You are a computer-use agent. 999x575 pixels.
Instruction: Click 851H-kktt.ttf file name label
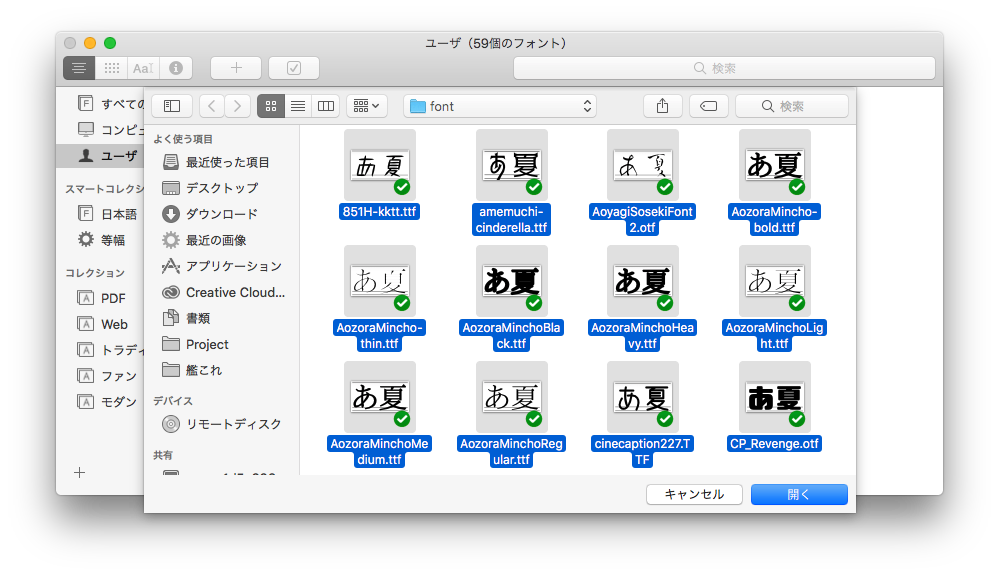coord(380,212)
